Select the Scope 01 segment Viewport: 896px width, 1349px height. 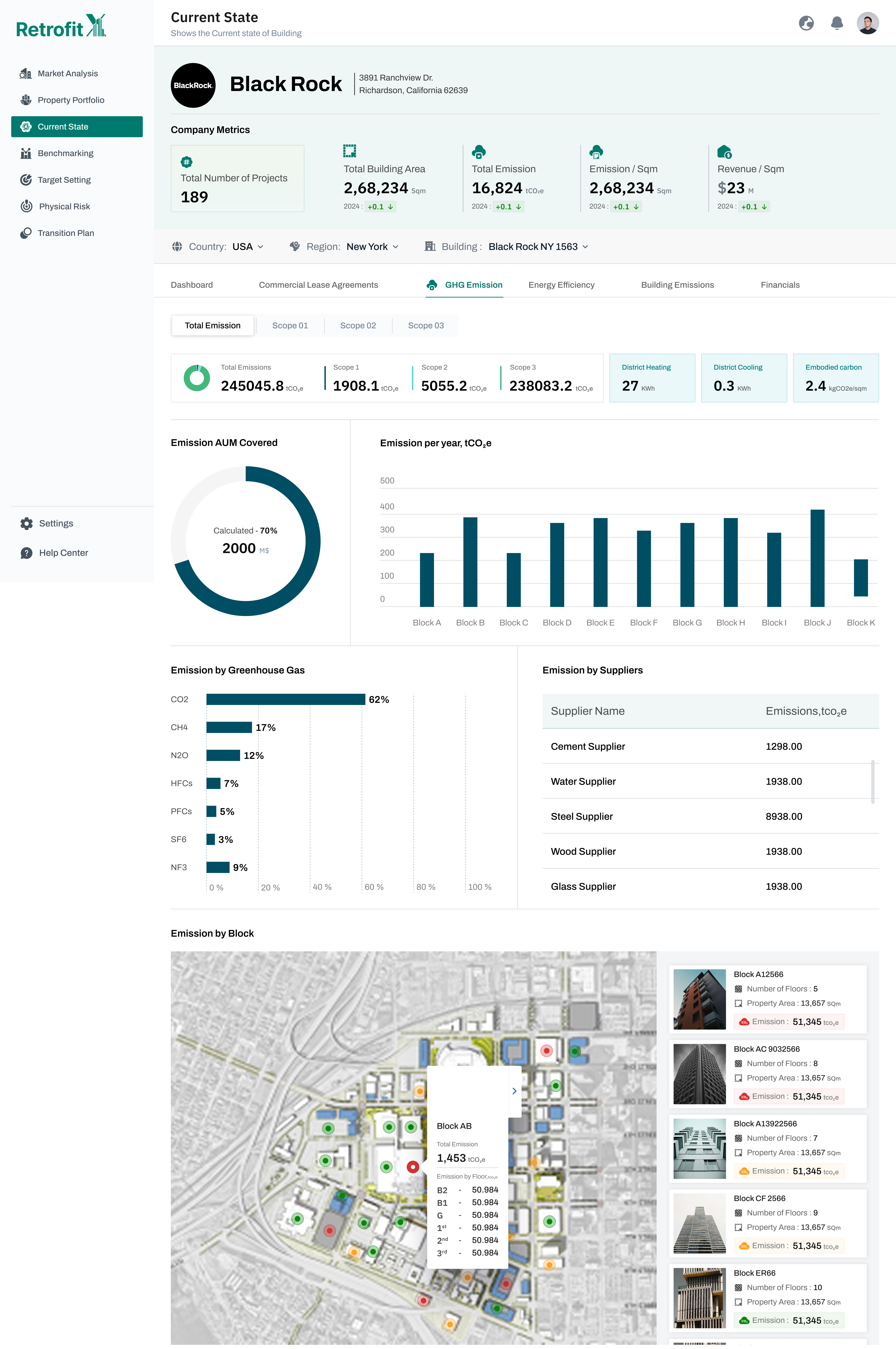[x=290, y=326]
